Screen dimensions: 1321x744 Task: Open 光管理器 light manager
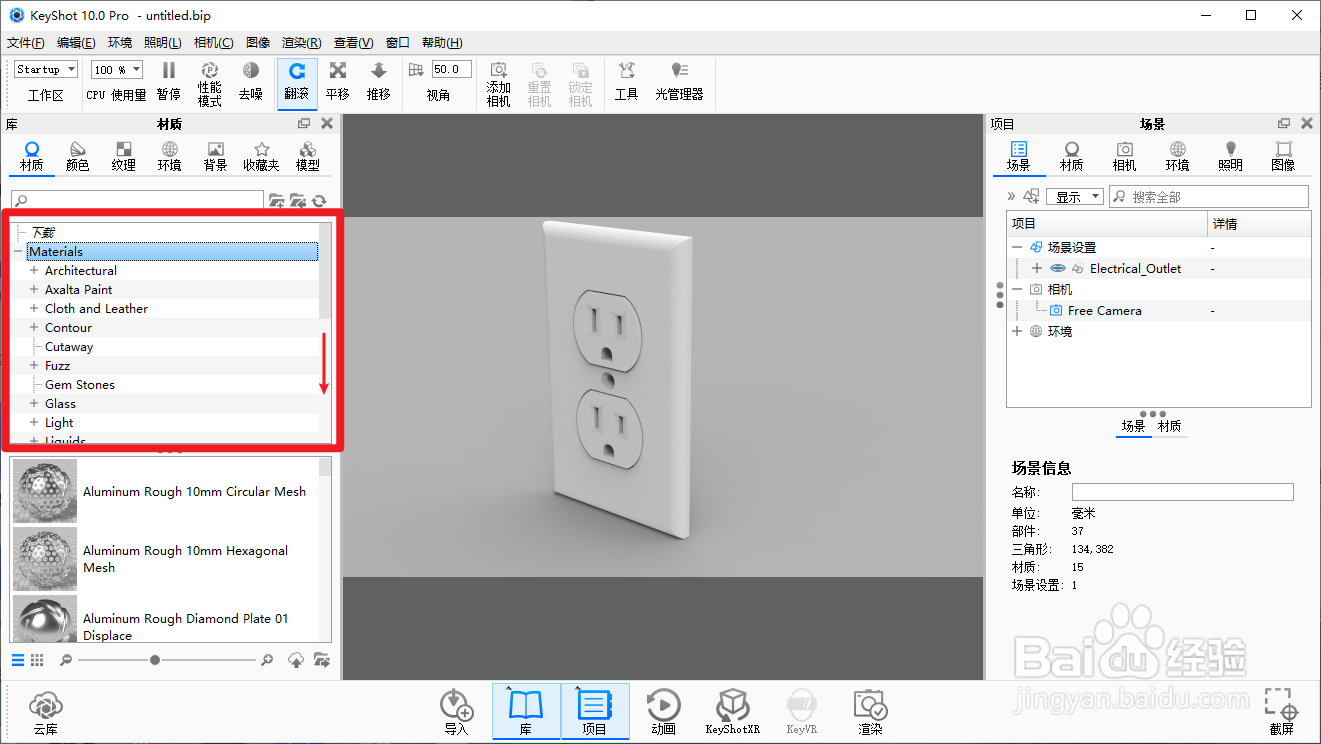coord(680,81)
